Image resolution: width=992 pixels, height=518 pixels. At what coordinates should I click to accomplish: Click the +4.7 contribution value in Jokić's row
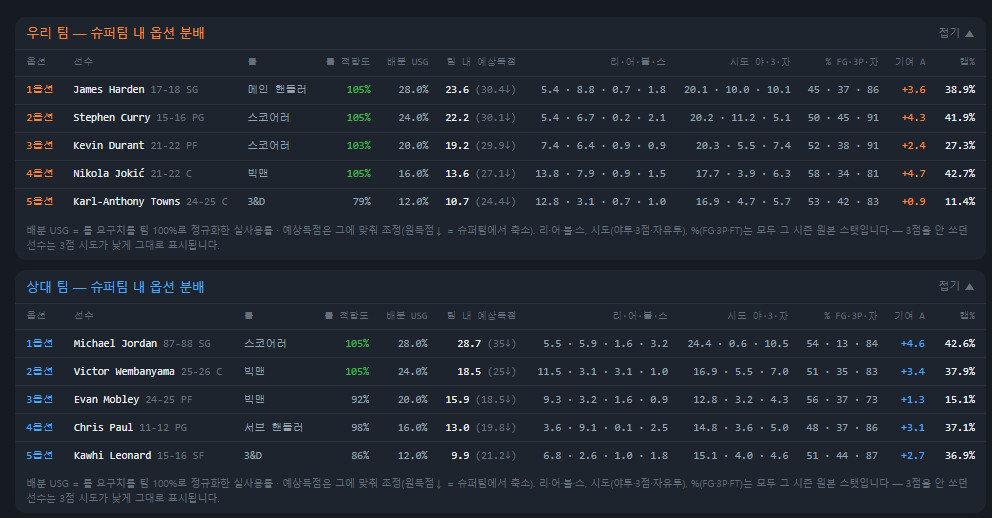[914, 173]
